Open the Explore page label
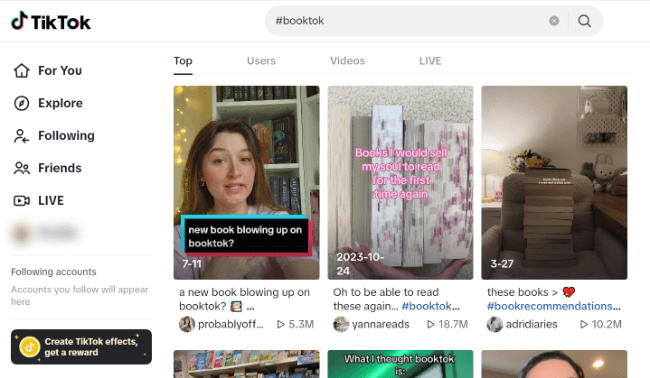This screenshot has width=650, height=378. pos(61,103)
